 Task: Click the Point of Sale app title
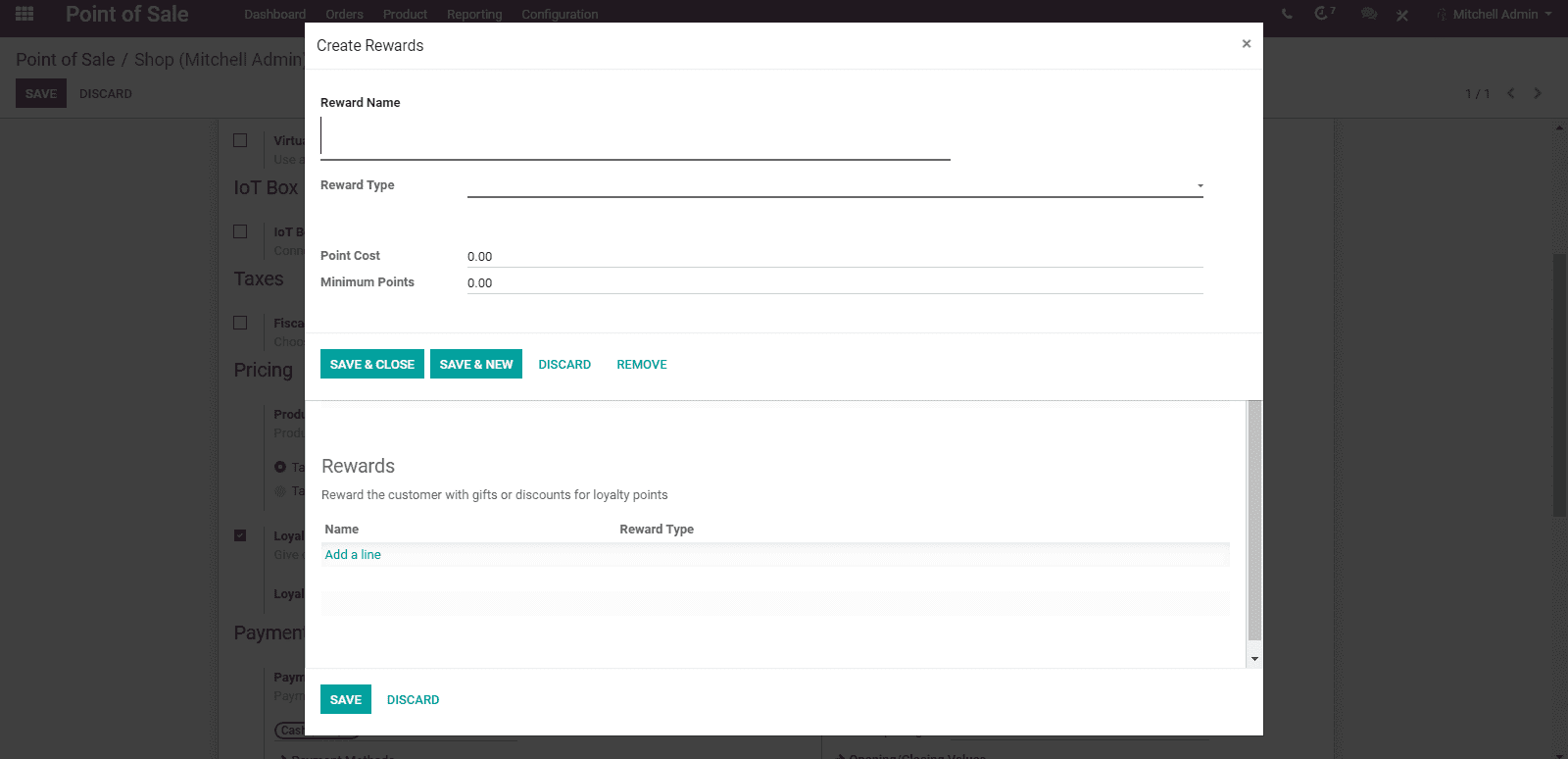(126, 14)
